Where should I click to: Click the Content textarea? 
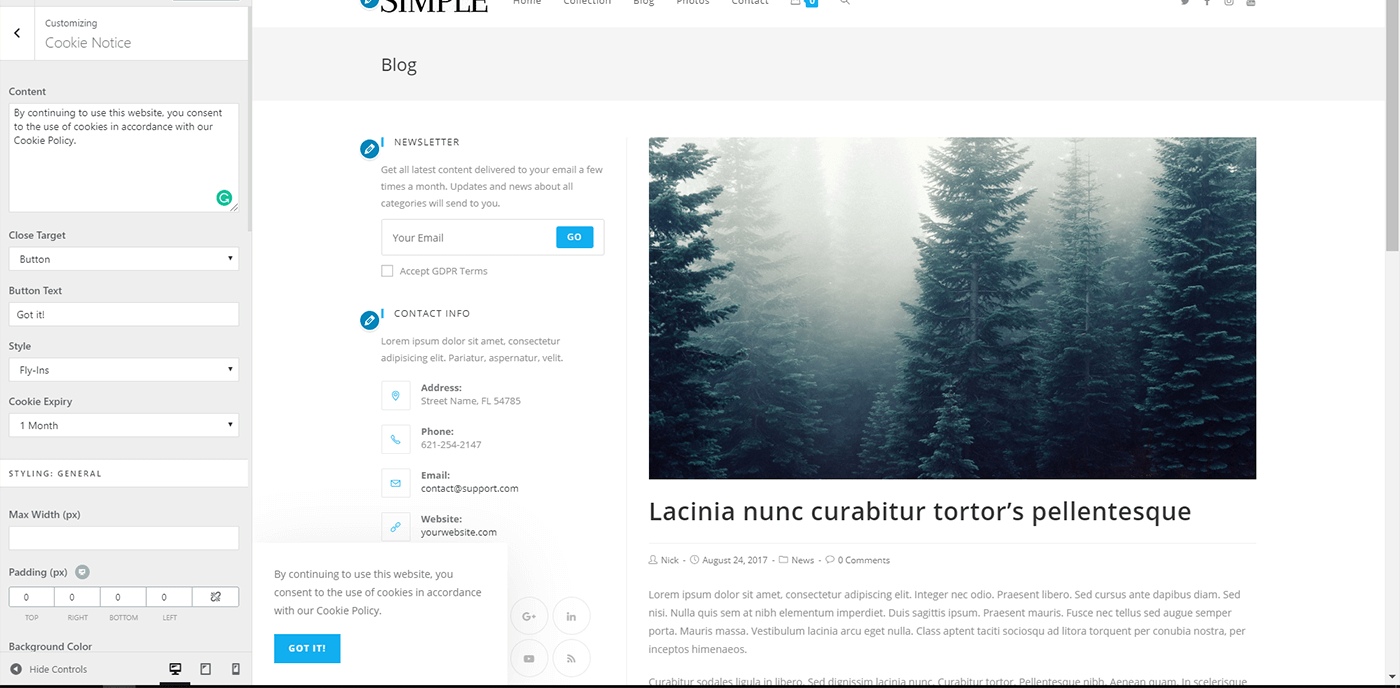pos(124,157)
